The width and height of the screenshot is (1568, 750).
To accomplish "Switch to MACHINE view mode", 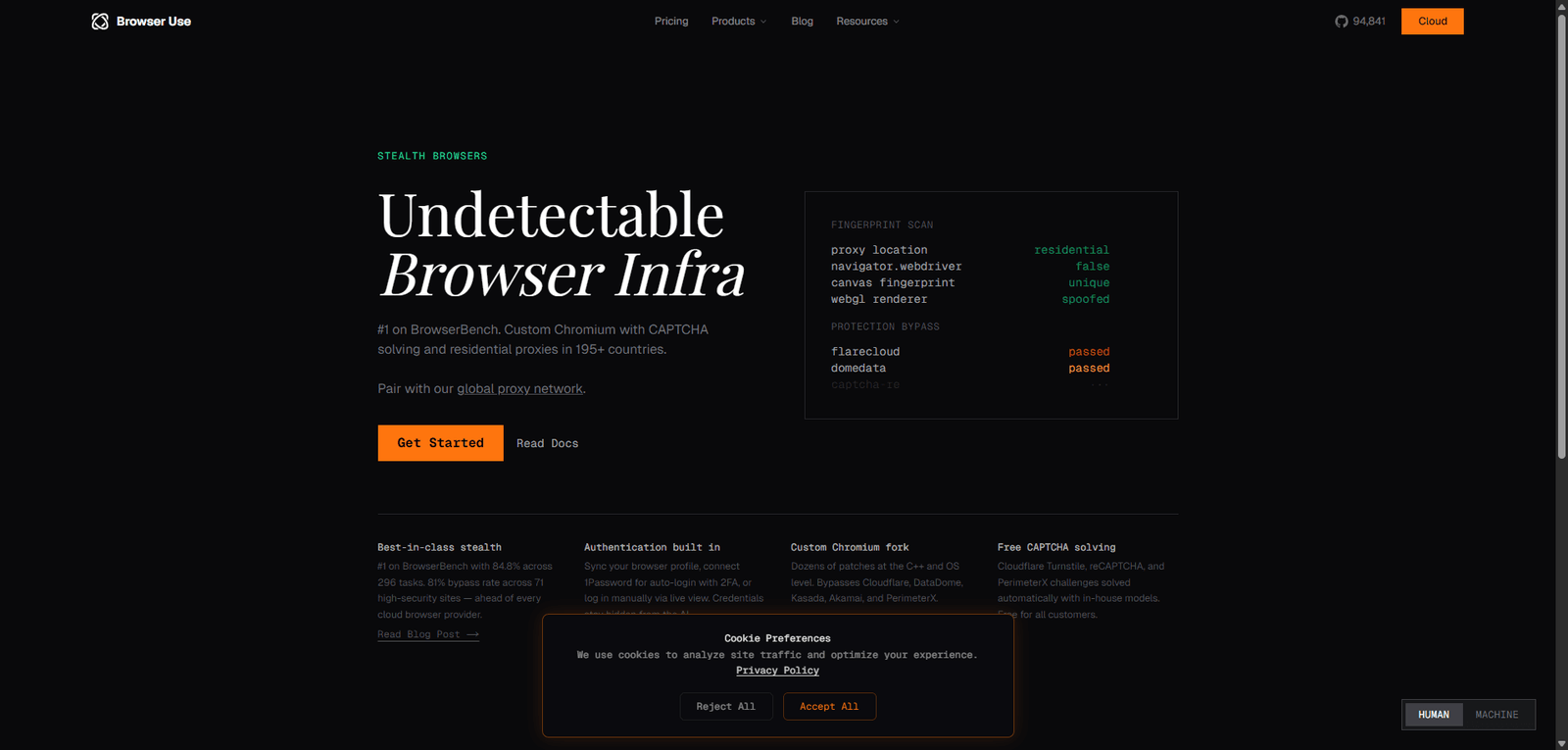I will point(1496,715).
